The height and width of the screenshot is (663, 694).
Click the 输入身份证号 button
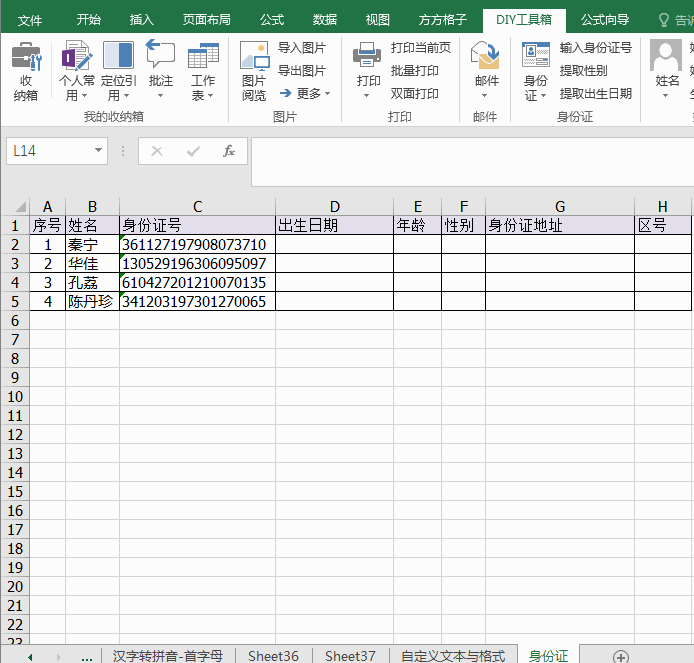coord(595,47)
